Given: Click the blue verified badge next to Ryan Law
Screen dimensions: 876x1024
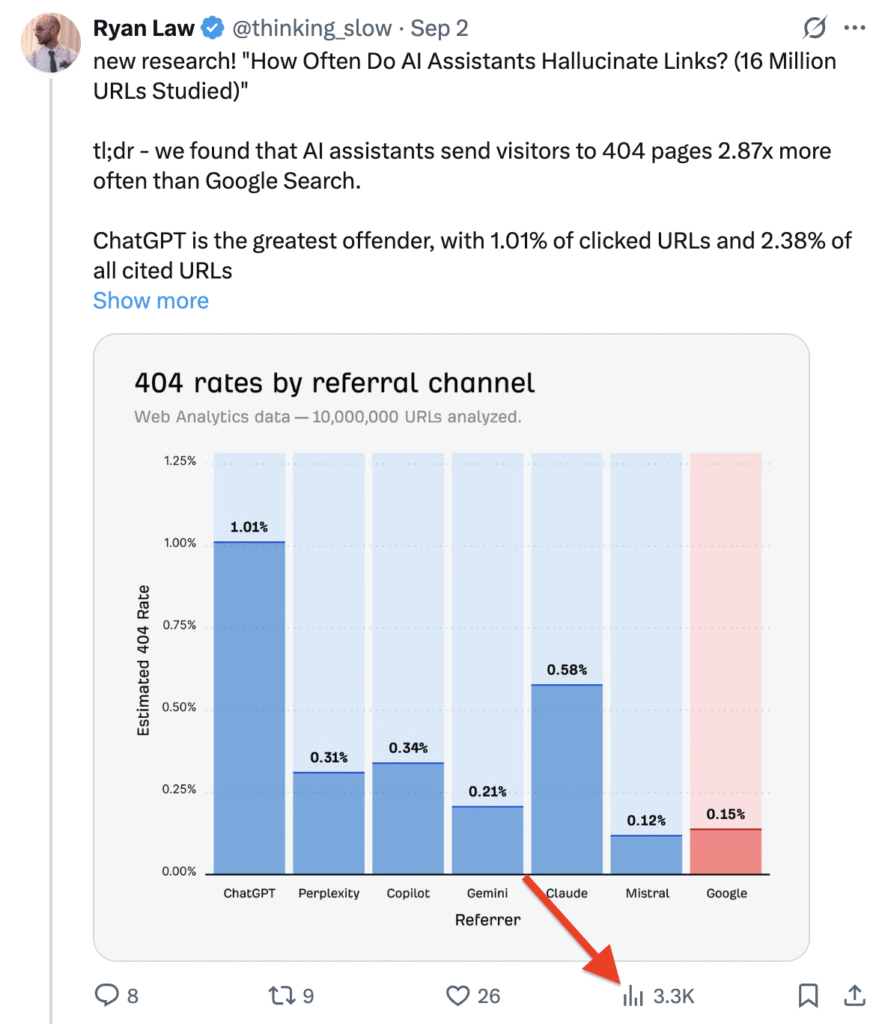Looking at the screenshot, I should pos(211,28).
